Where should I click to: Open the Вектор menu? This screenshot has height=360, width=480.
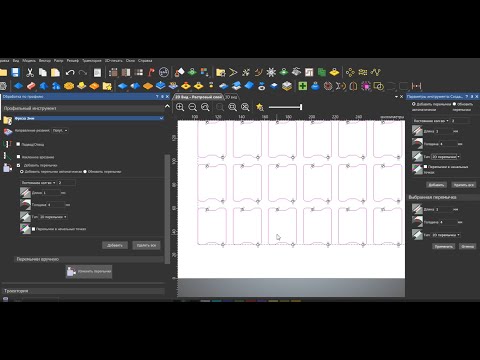pos(45,61)
